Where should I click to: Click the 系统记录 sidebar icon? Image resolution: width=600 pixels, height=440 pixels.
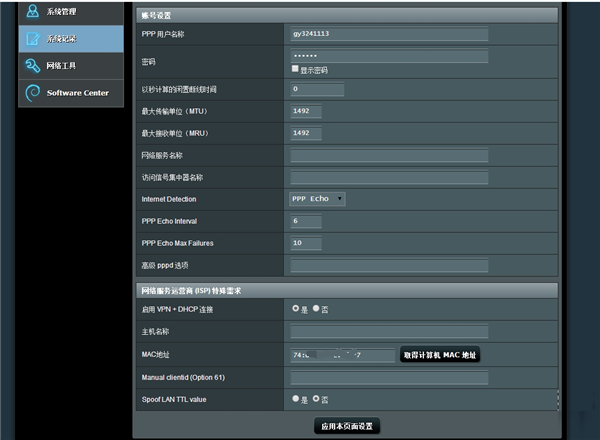[x=32, y=39]
